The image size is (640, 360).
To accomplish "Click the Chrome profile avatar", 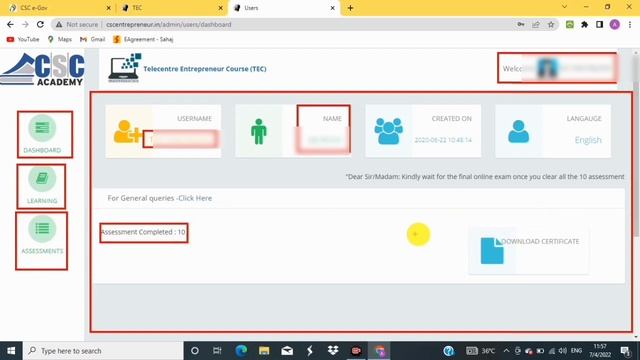I will [614, 24].
